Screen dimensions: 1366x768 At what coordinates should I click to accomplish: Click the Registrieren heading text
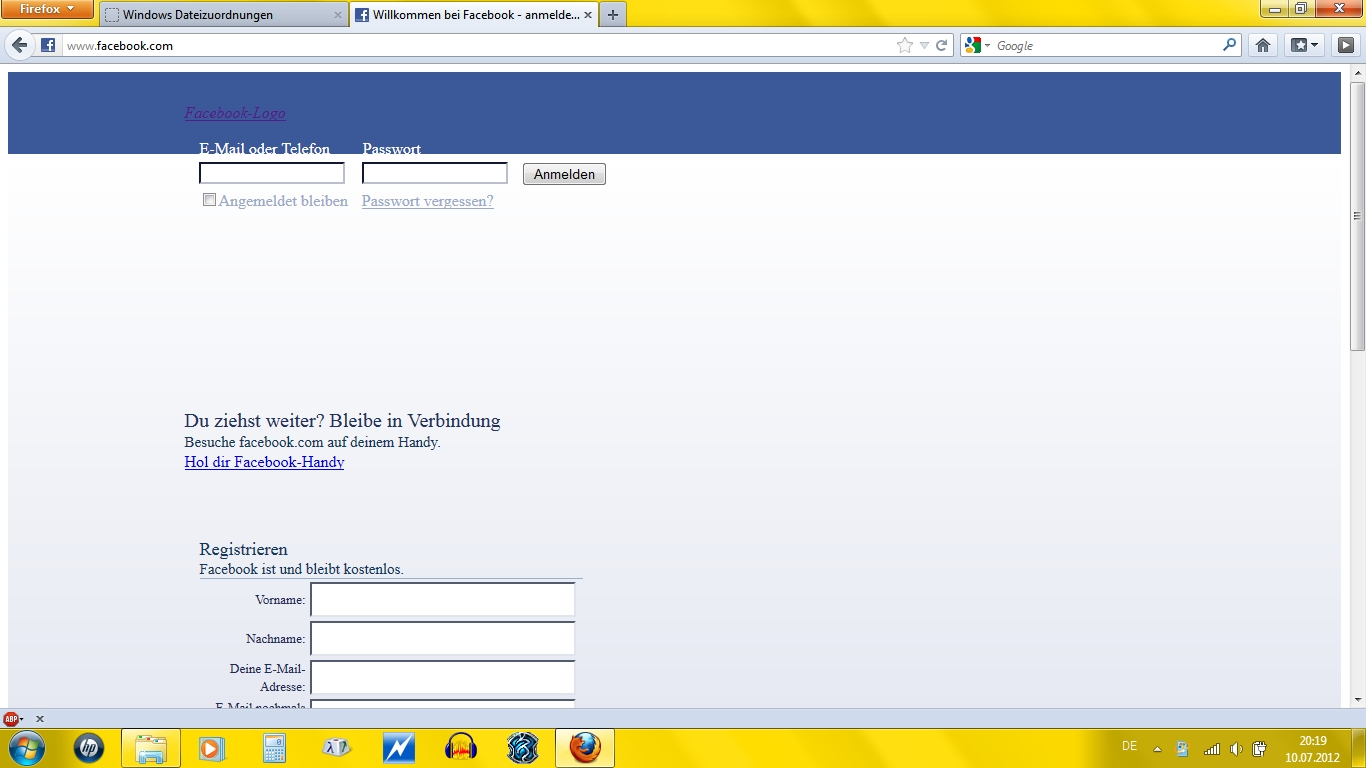pos(243,549)
